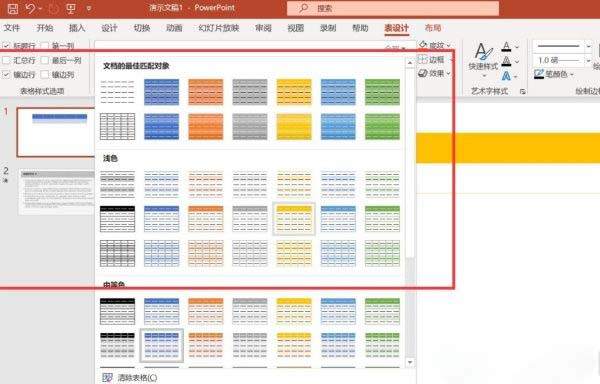600x384 pixels.
Task: Open the 1.0 磅 pen weight dropdown
Action: (589, 60)
